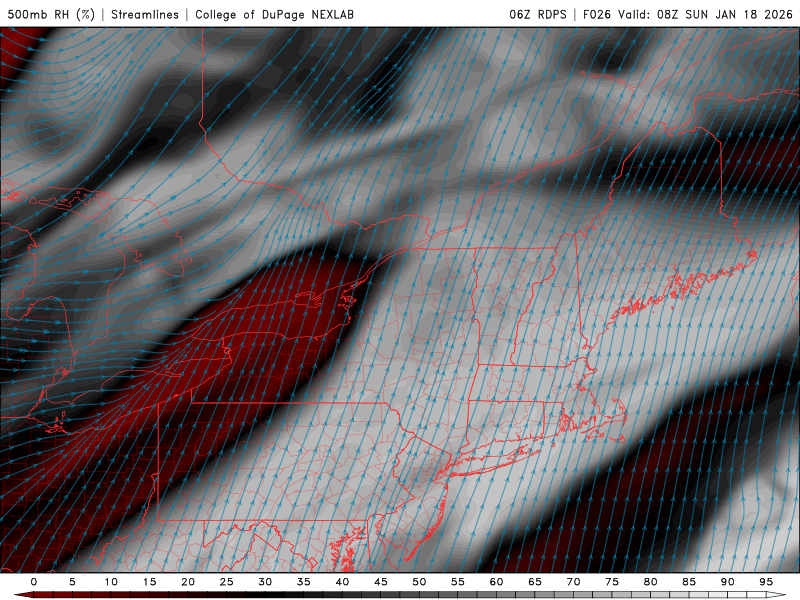Click the '0' value on the color scale

pos(34,582)
